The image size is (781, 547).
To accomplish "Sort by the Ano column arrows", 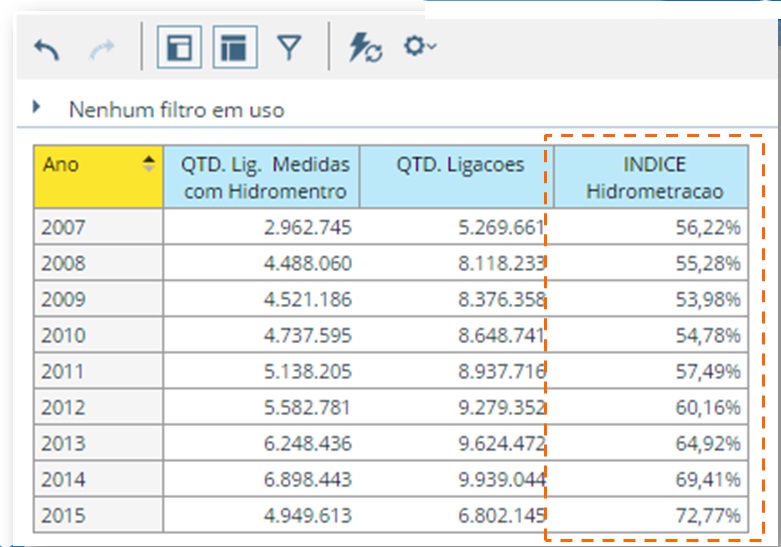I will [149, 164].
